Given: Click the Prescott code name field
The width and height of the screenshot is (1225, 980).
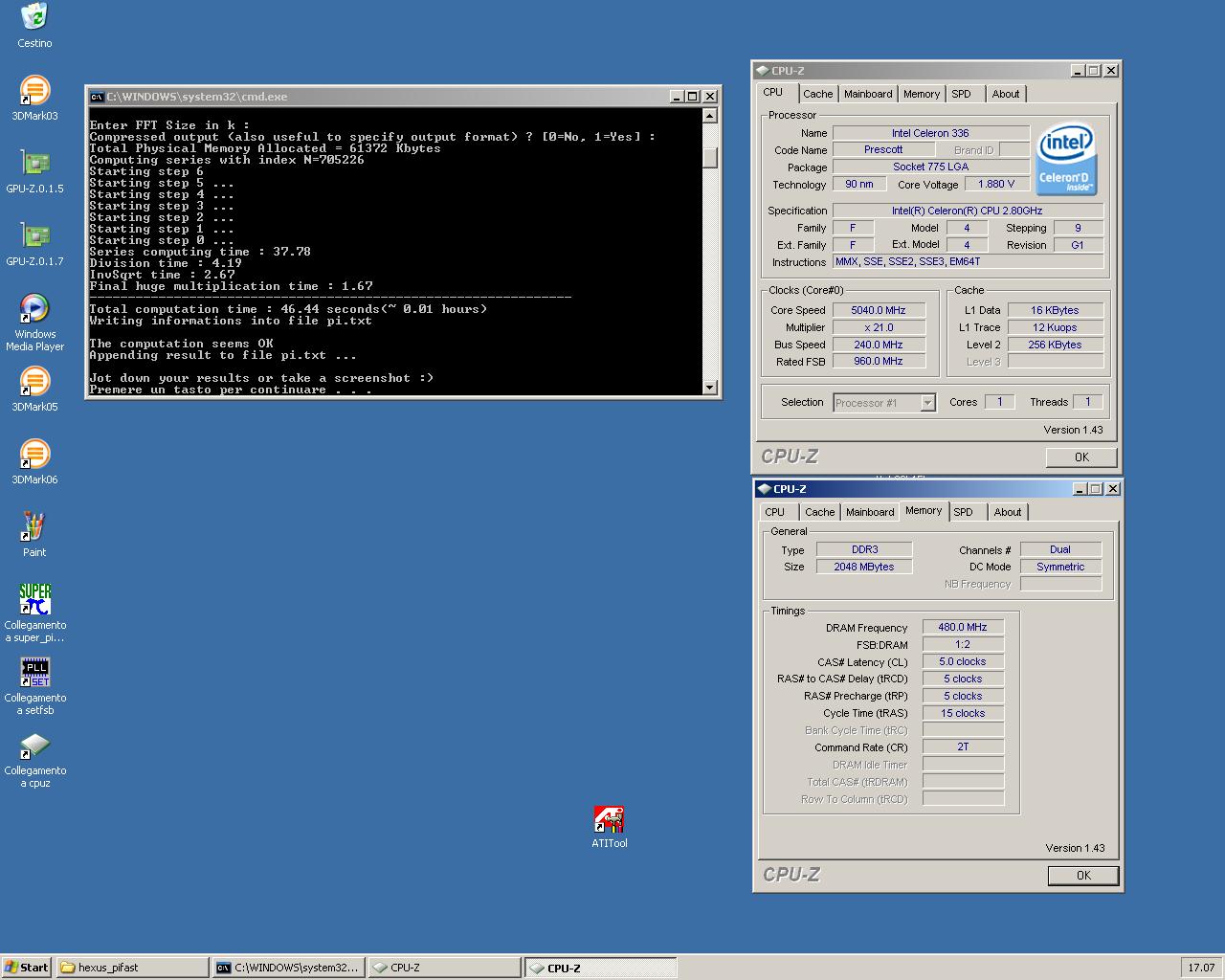Looking at the screenshot, I should 882,149.
